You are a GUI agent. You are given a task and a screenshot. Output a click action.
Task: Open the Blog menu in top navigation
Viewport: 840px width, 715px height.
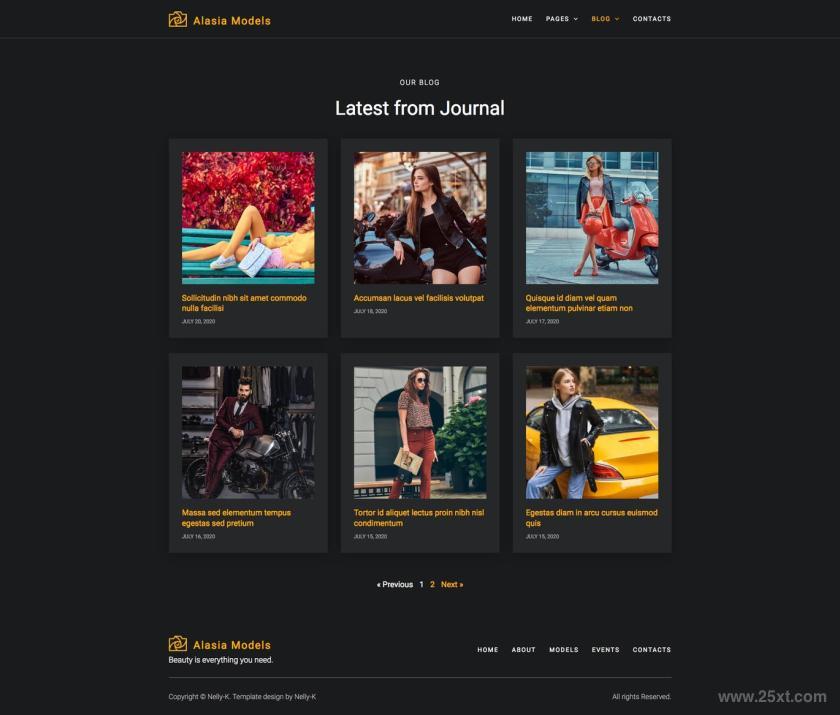click(x=601, y=19)
